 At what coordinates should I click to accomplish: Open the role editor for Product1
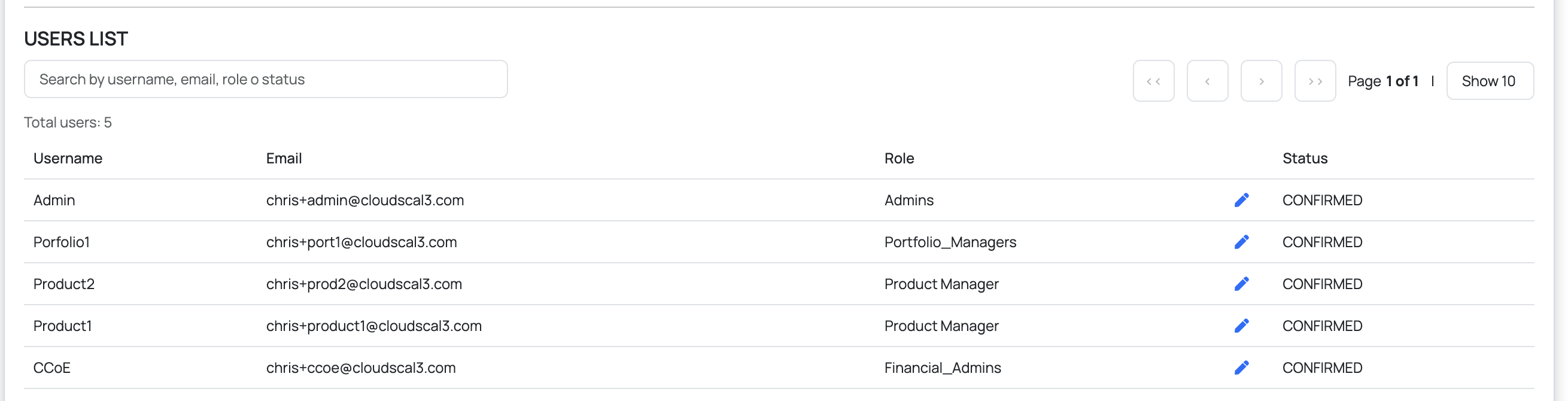[1241, 326]
